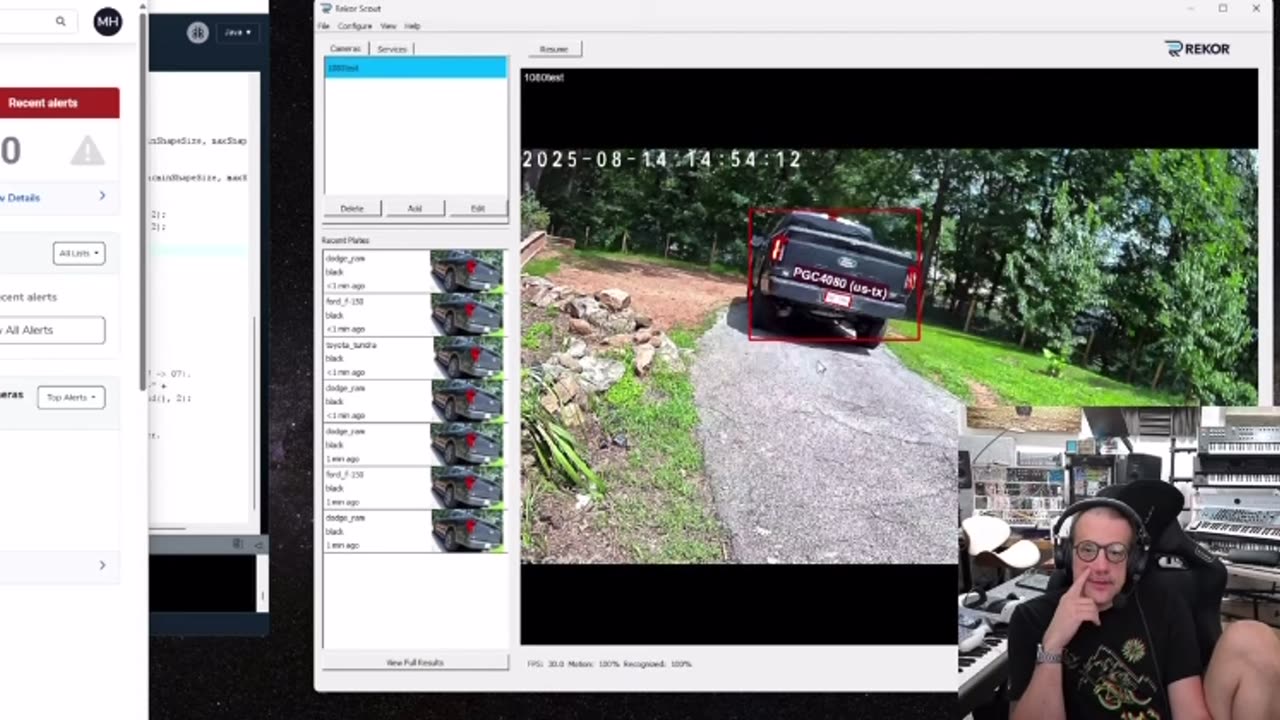This screenshot has height=720, width=1280.
Task: Open the Configure menu
Action: point(354,26)
